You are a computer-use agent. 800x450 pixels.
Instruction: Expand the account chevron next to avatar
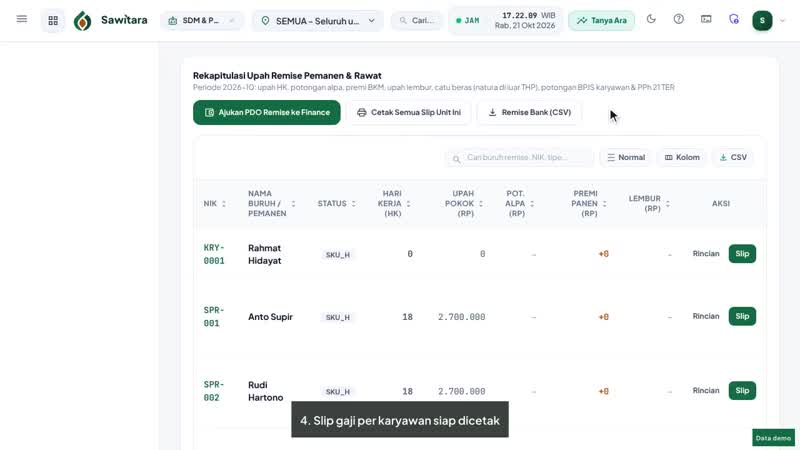click(783, 21)
